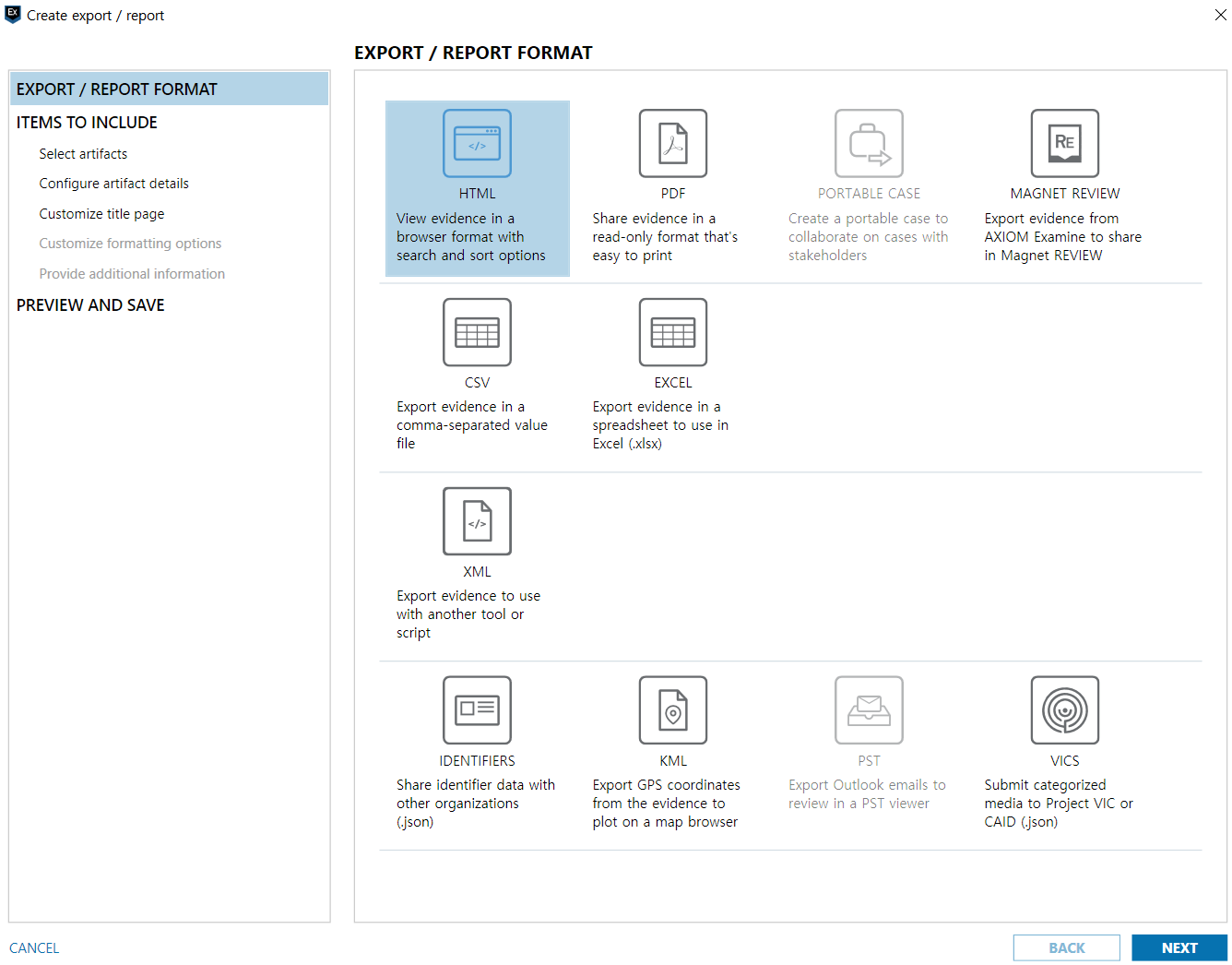This screenshot has width=1232, height=965.
Task: Select the Magnet REVIEW export icon
Action: click(1065, 143)
